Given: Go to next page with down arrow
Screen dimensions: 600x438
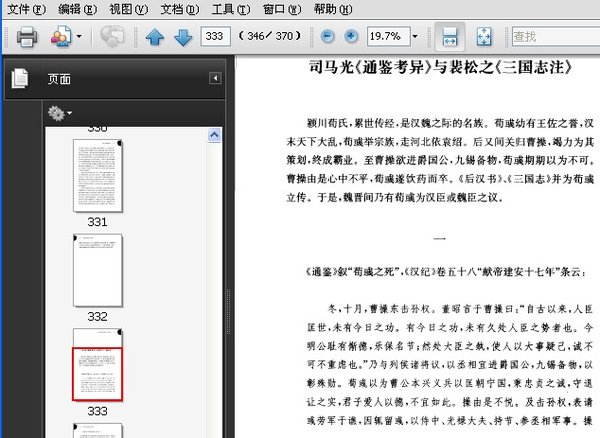Looking at the screenshot, I should 182,37.
